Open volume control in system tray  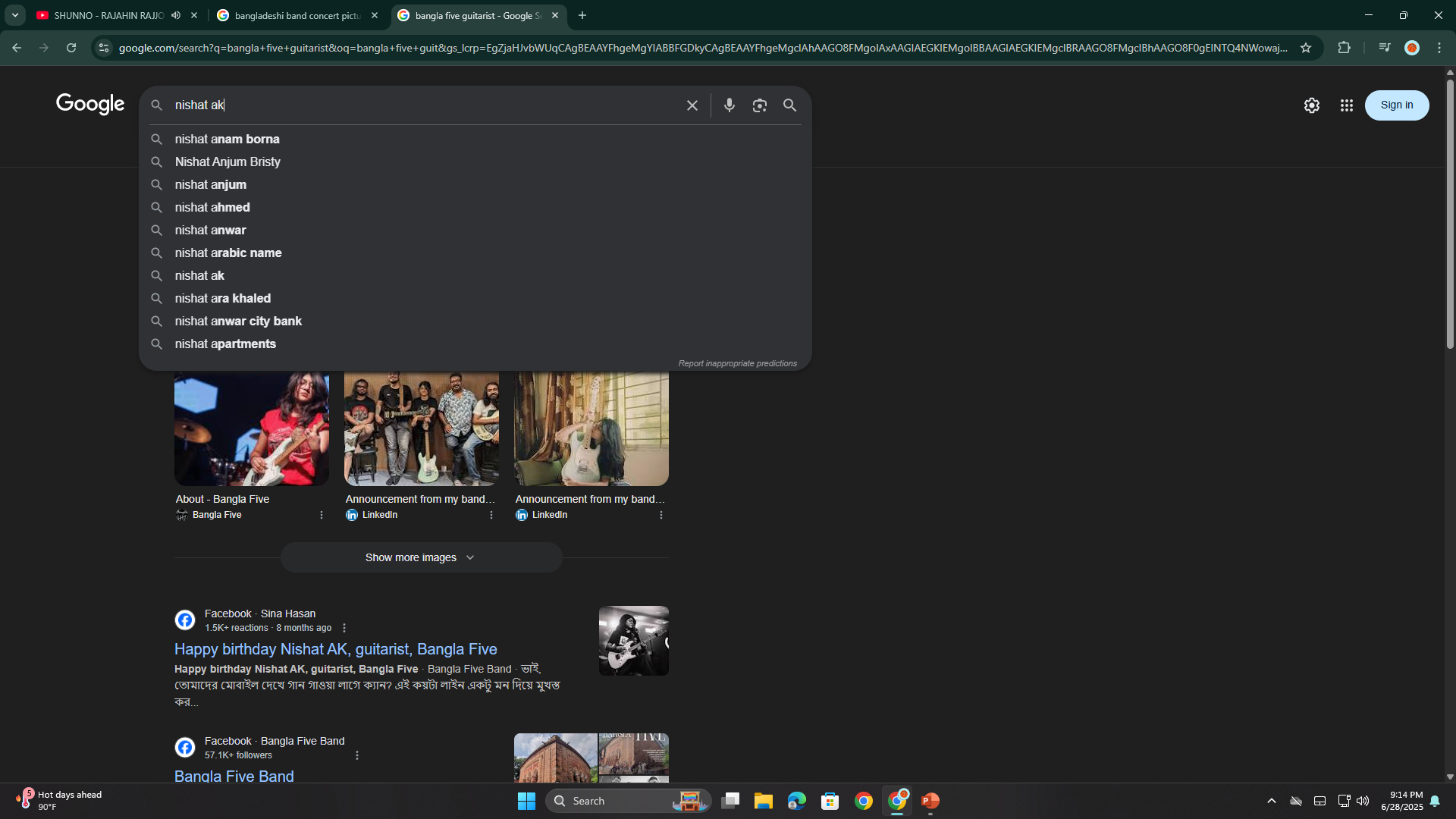(x=1363, y=801)
